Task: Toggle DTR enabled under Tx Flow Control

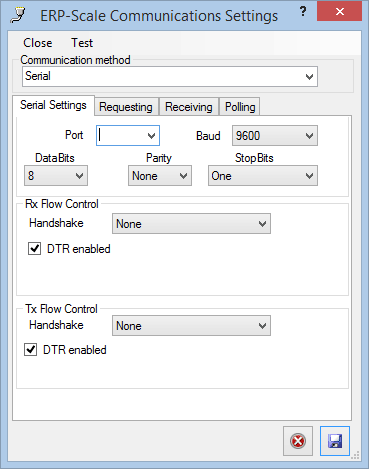Action: tap(30, 350)
